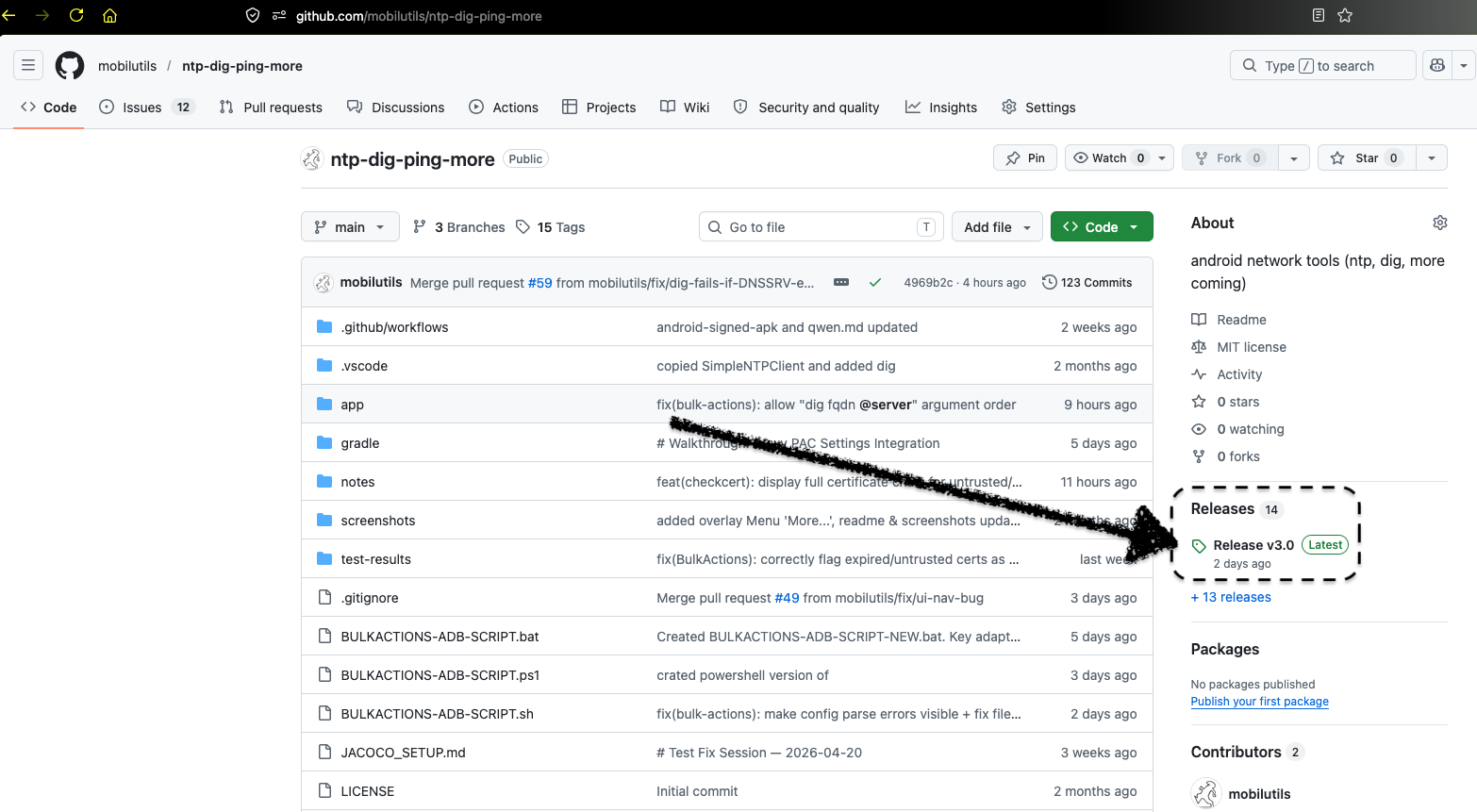Image resolution: width=1477 pixels, height=812 pixels.
Task: Star the repository
Action: click(1366, 157)
